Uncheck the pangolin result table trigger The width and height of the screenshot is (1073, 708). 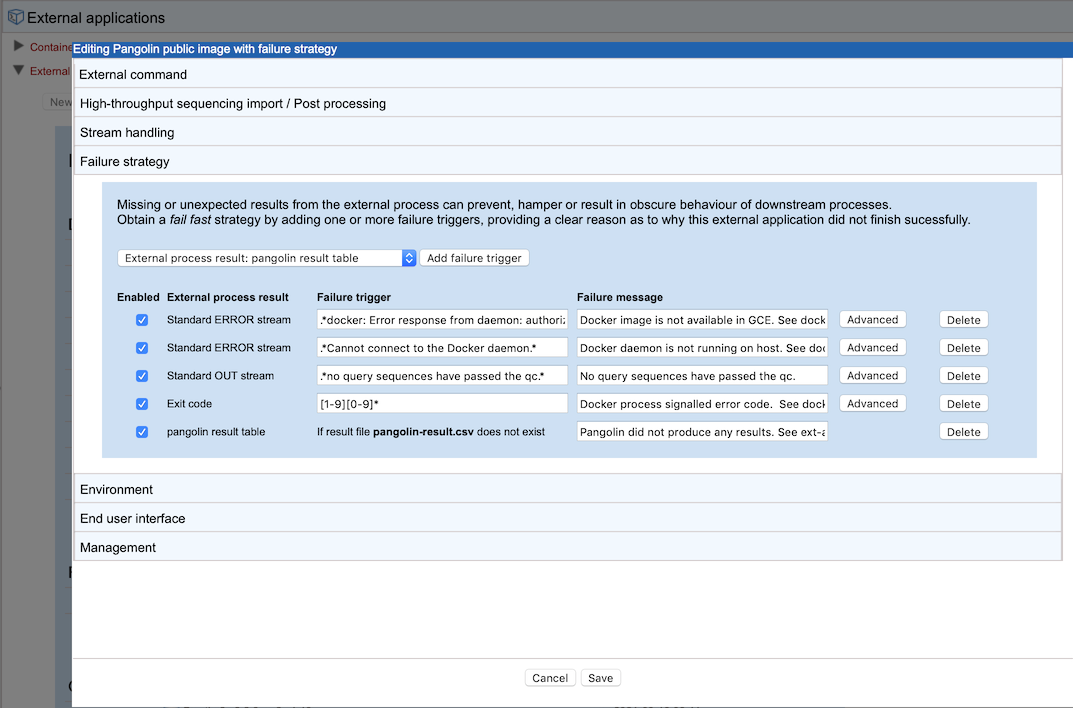(x=141, y=431)
